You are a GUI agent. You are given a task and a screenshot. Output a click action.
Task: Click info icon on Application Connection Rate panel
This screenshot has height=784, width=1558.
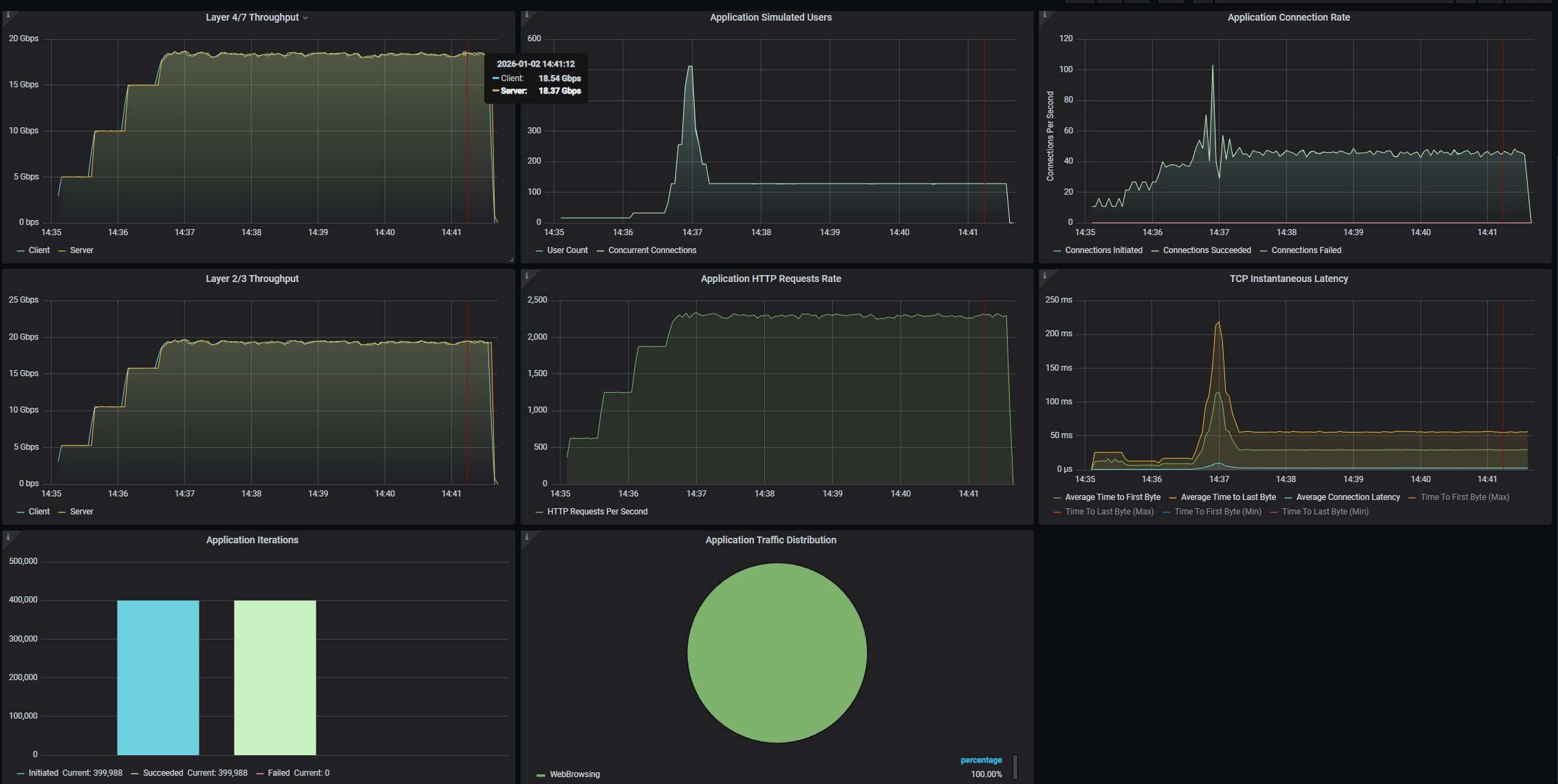(1044, 15)
